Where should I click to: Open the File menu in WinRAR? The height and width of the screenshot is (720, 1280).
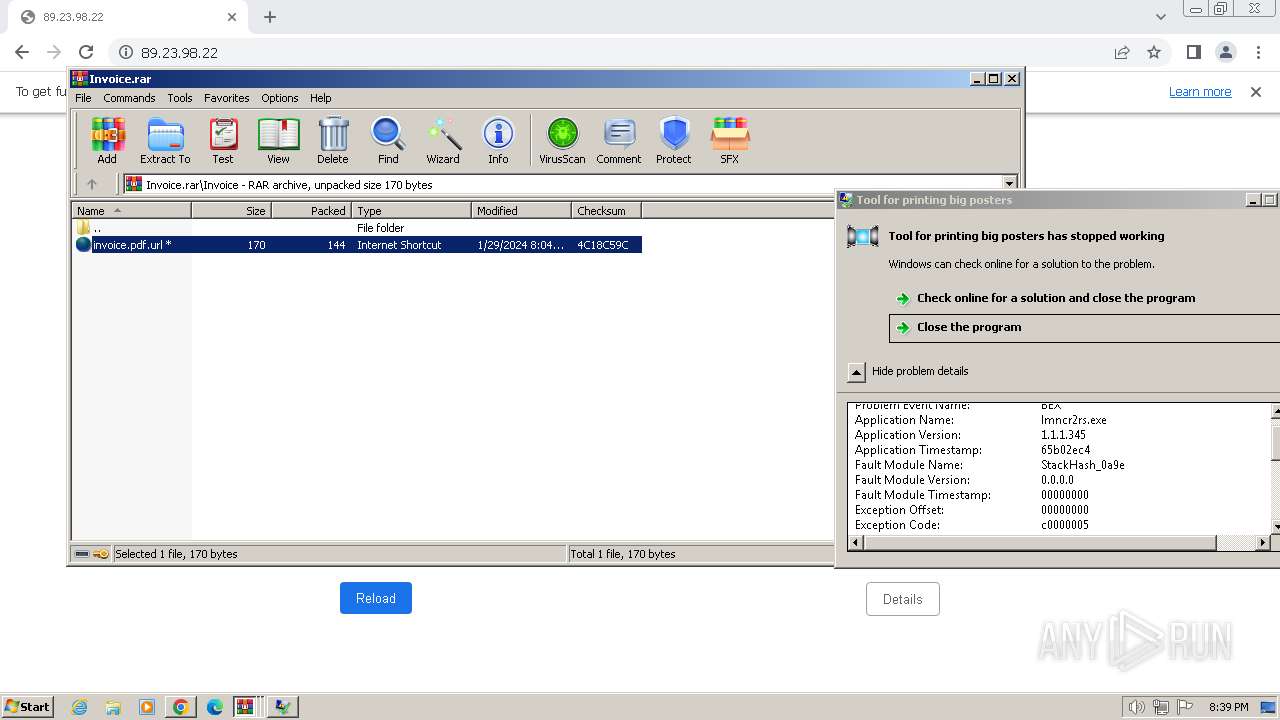83,98
